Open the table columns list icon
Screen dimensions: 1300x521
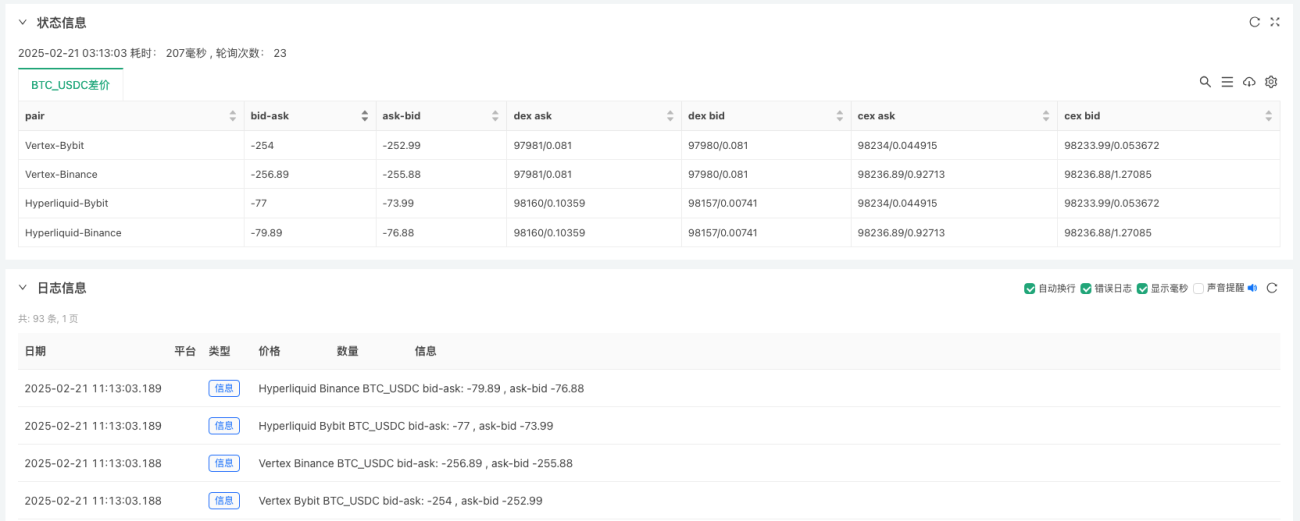pos(1227,82)
